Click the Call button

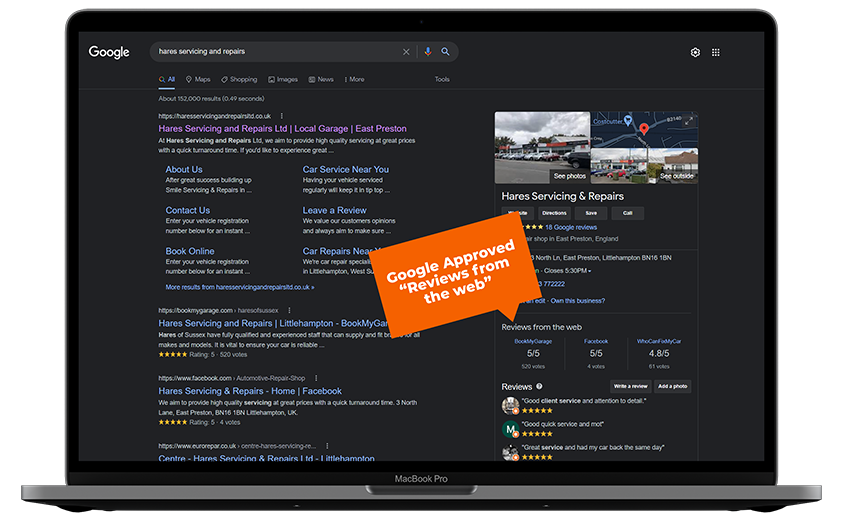[627, 213]
